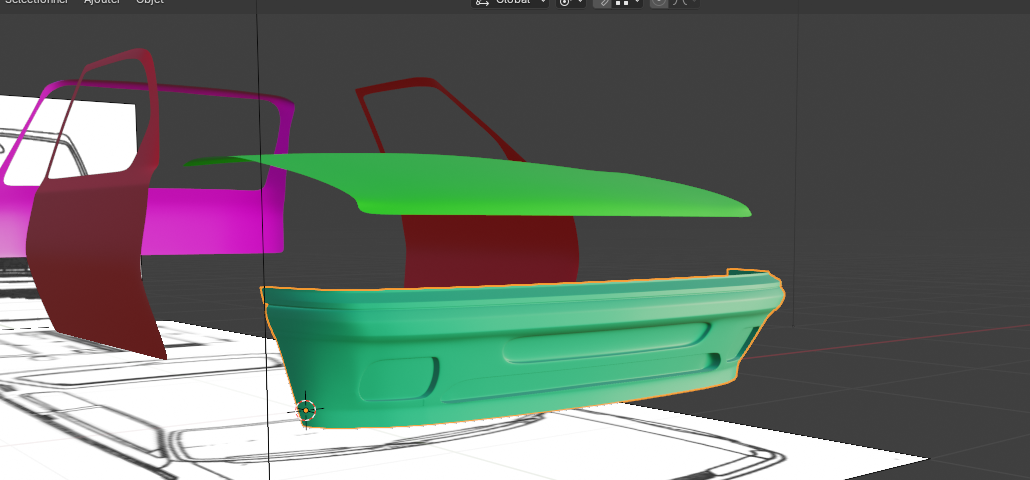
Task: Open the Global transform orientation dropdown
Action: pyautogui.click(x=510, y=2)
